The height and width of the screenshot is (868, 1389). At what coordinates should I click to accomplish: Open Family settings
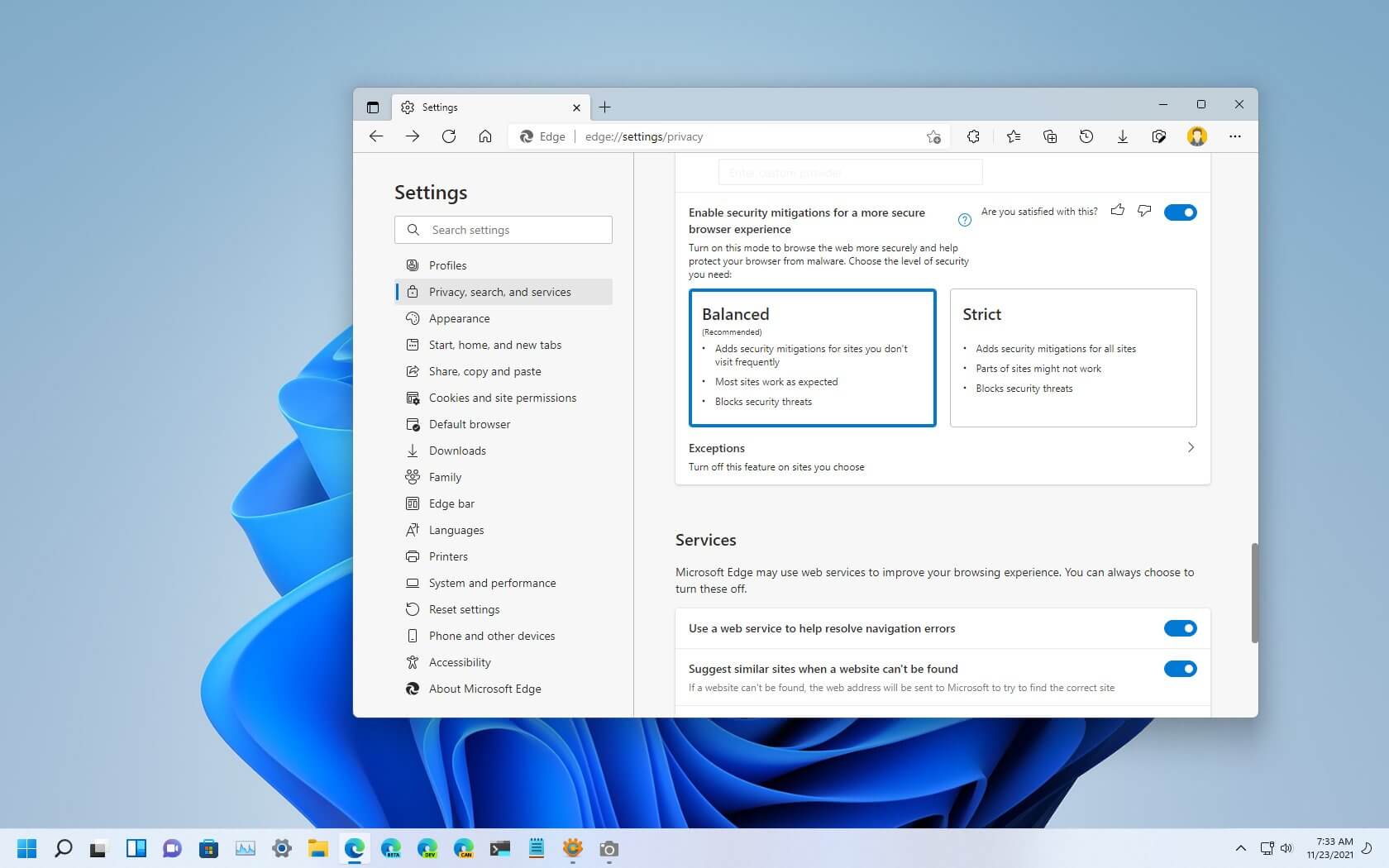[x=504, y=477]
